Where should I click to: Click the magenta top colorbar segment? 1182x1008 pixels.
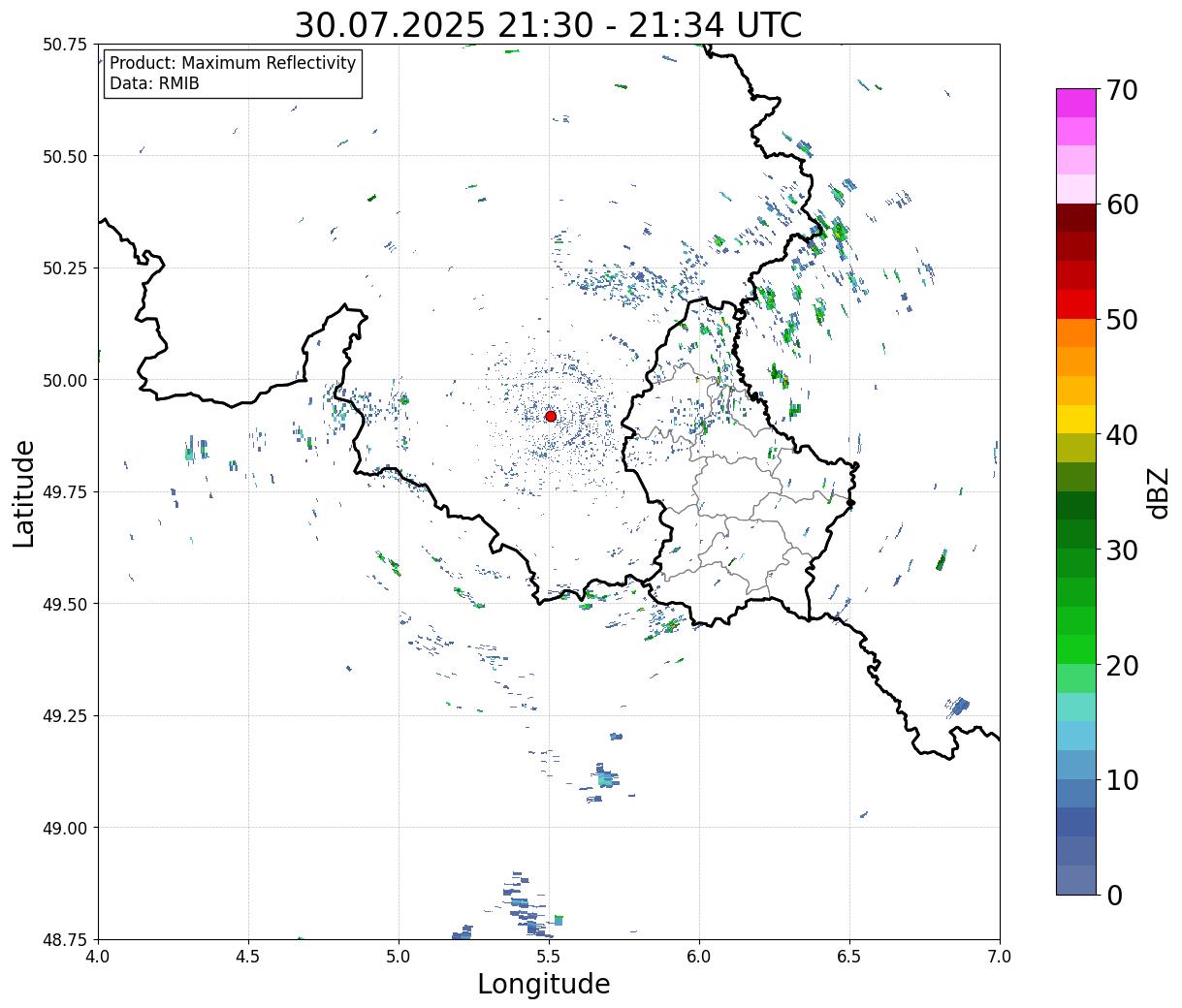(1076, 103)
